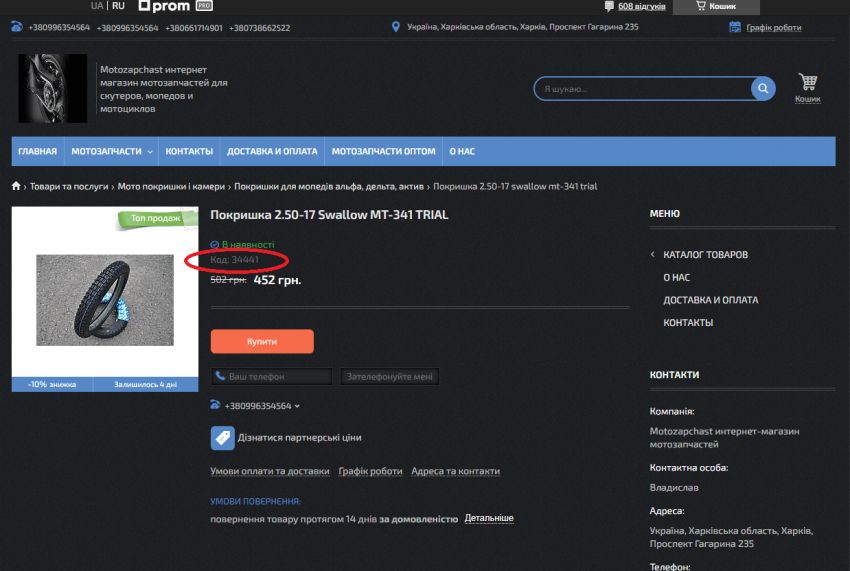Focus the Ваш телефон input field
The width and height of the screenshot is (850, 571).
tap(271, 376)
